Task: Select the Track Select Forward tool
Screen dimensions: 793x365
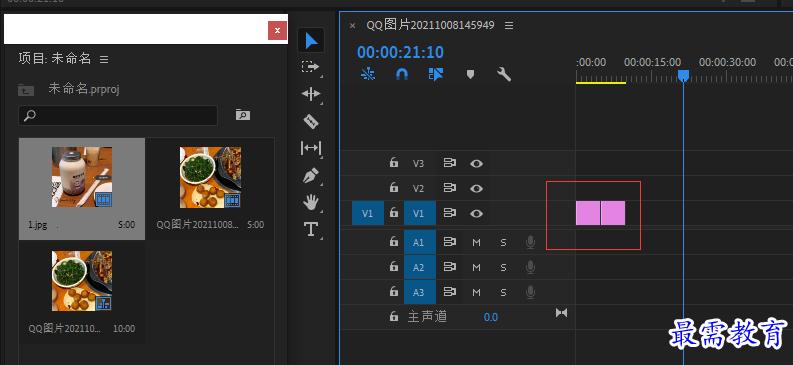Action: pyautogui.click(x=311, y=67)
